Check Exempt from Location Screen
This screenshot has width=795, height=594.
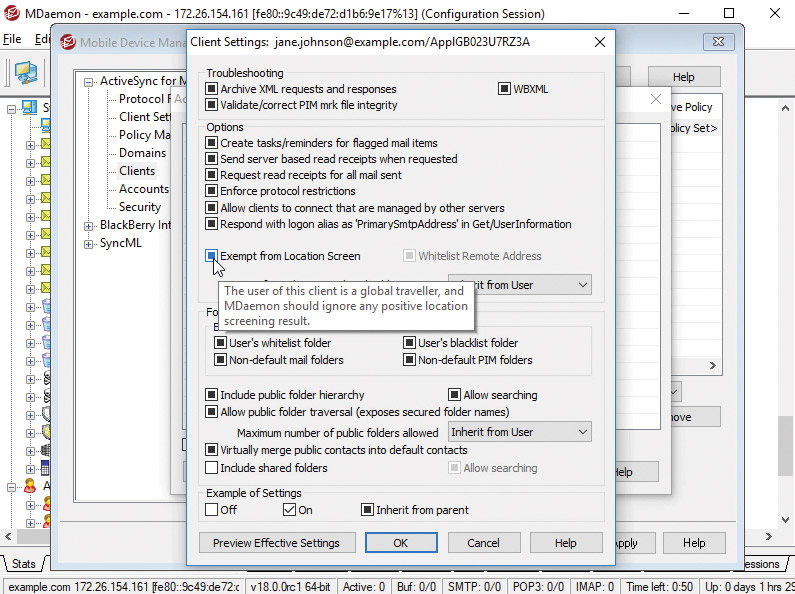(x=211, y=255)
